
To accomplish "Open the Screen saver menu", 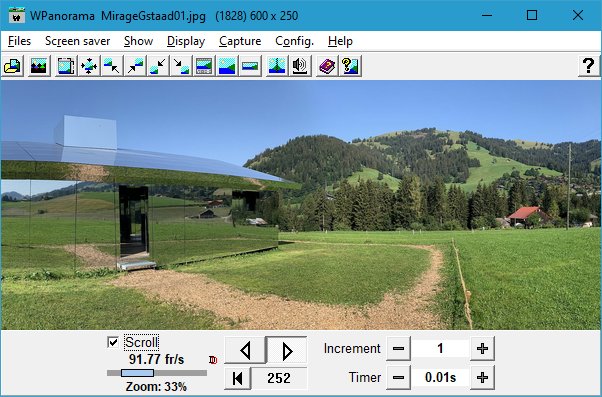I will pyautogui.click(x=78, y=41).
